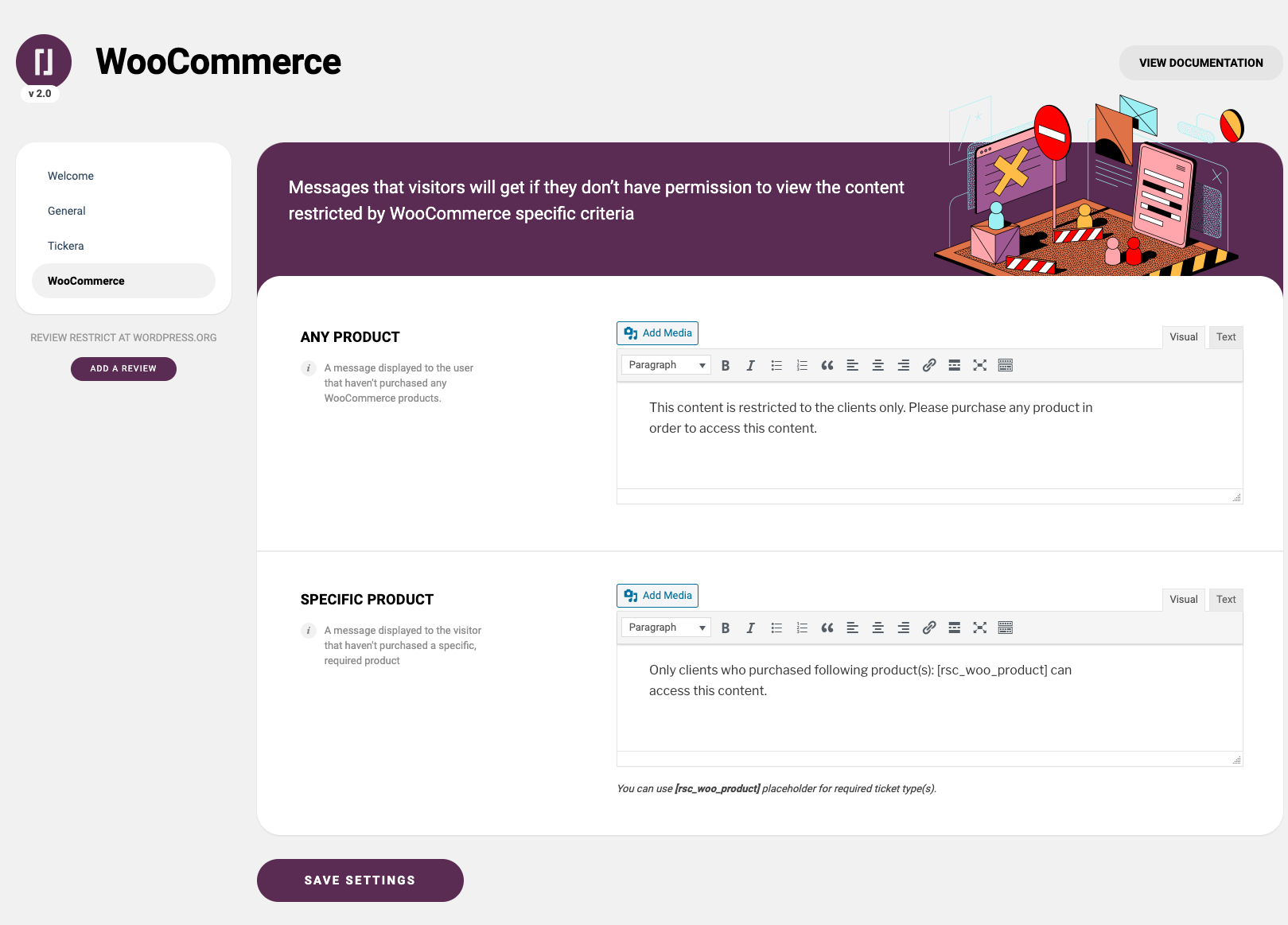Viewport: 1288px width, 925px height.
Task: Align center in Specific Product editor
Action: [878, 628]
